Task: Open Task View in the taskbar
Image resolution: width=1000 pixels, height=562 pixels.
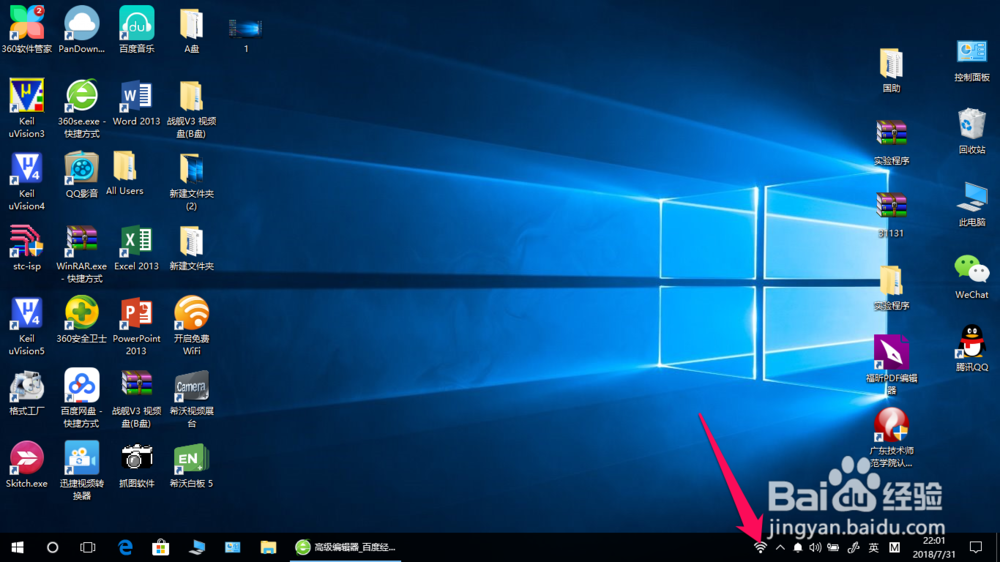Action: [x=87, y=547]
